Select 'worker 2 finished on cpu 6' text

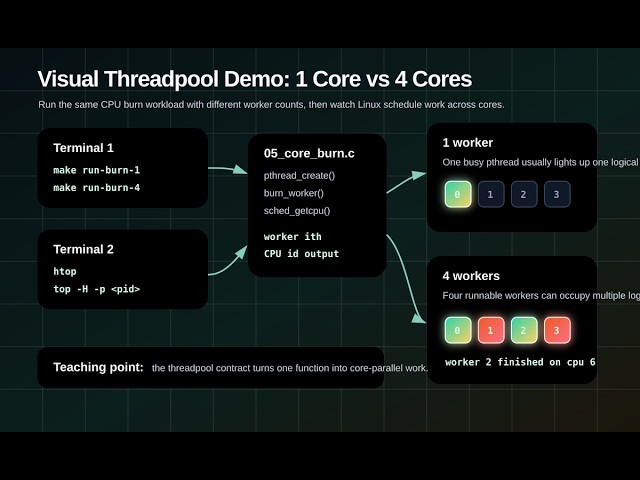520,362
